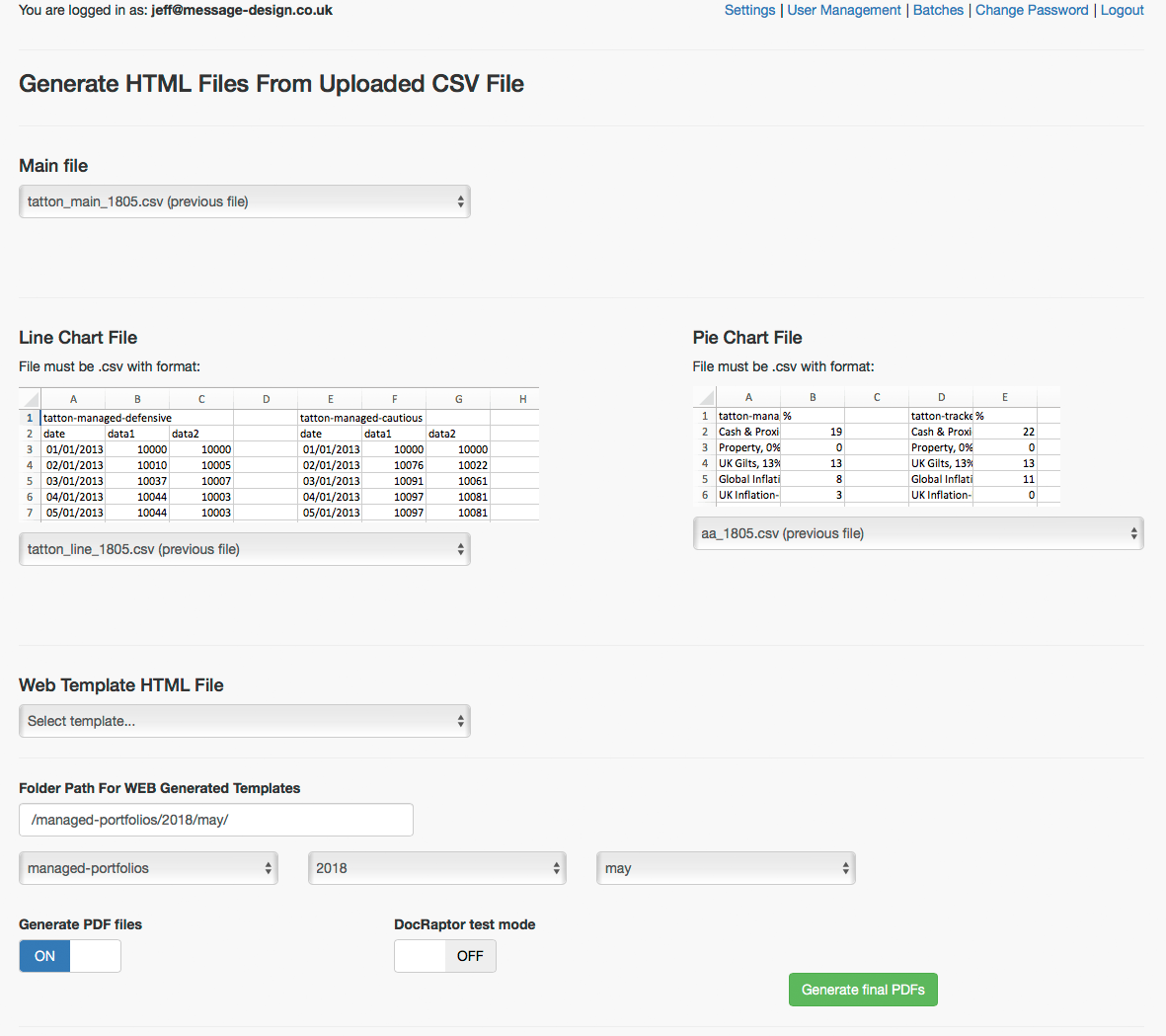Image resolution: width=1166 pixels, height=1036 pixels.
Task: Click tatton-managed-cautious cell in line chart example
Action: click(x=361, y=418)
